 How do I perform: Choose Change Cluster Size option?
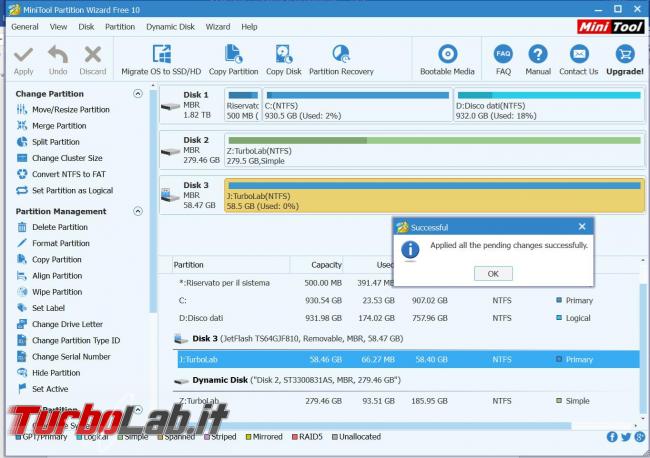click(59, 158)
